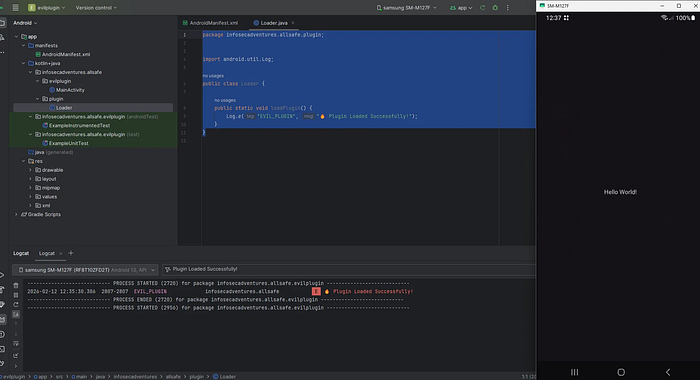Open the samsung SM-M127F device dropdown in Logcat
700x380 pixels.
pos(85,270)
